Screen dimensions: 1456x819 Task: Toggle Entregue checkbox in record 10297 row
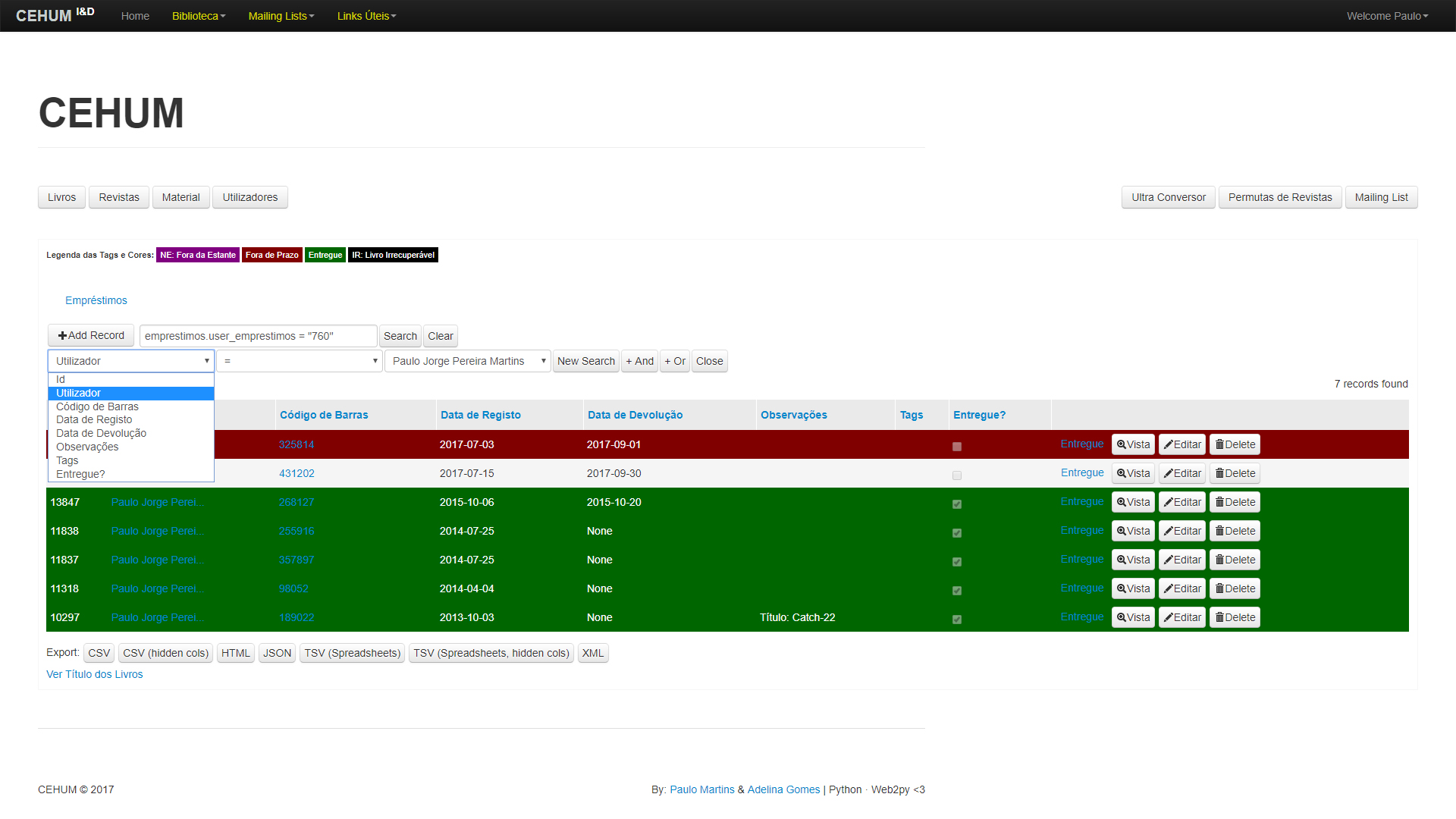point(957,620)
